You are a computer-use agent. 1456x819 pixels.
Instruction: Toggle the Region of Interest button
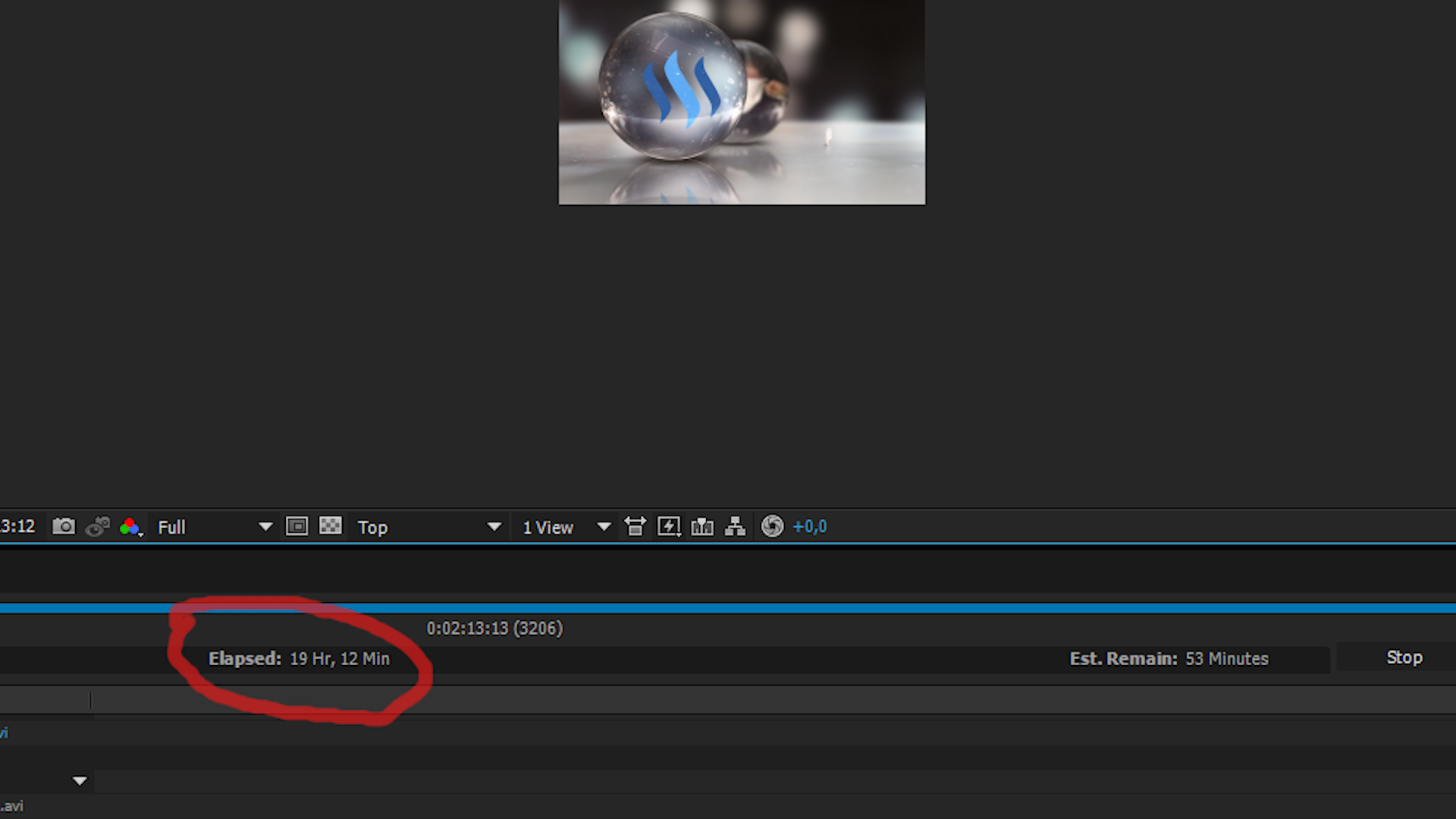(x=297, y=526)
